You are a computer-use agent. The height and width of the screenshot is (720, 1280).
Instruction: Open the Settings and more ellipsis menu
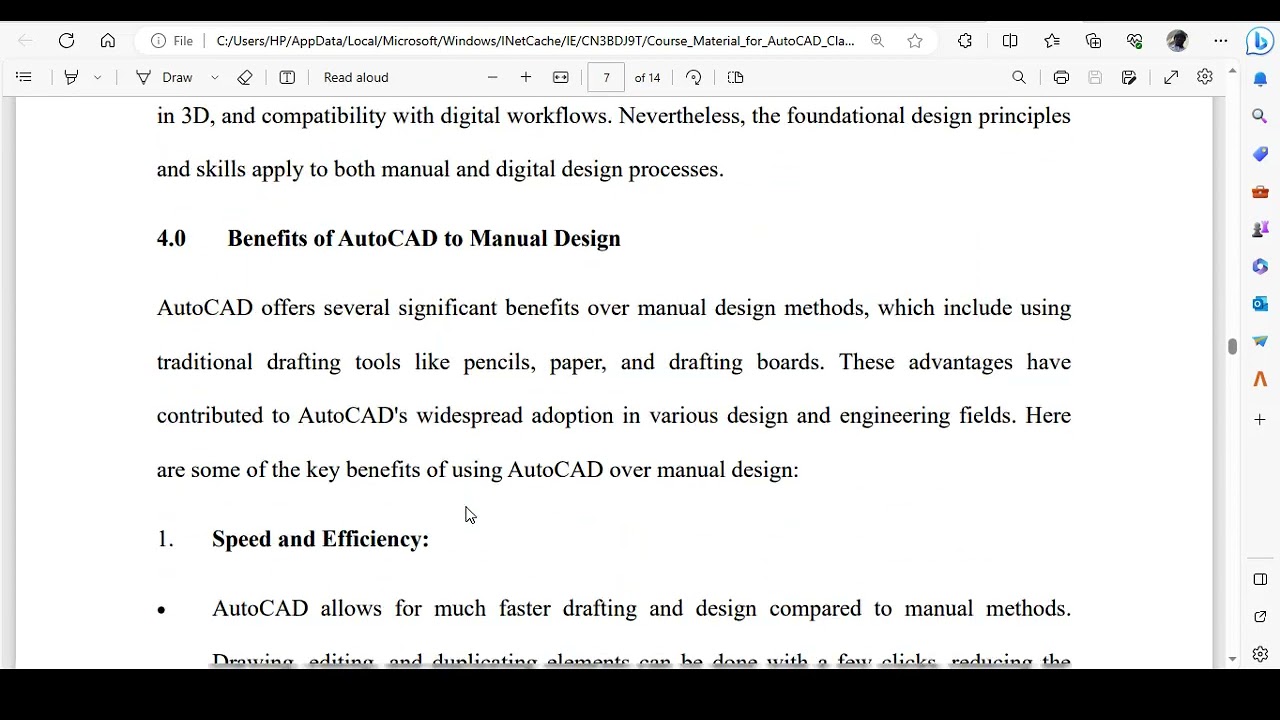1221,41
